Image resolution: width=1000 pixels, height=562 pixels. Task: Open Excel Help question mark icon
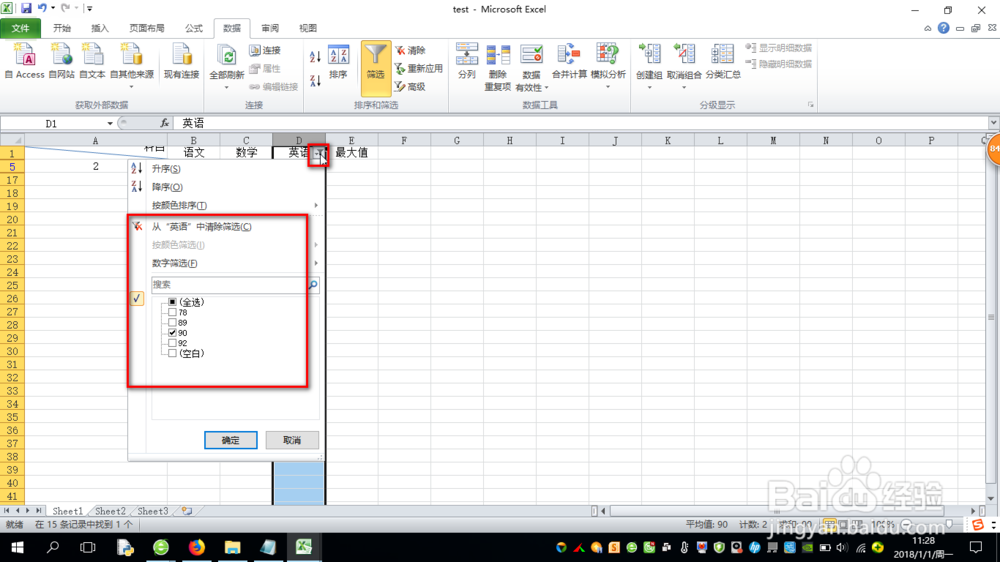point(943,28)
